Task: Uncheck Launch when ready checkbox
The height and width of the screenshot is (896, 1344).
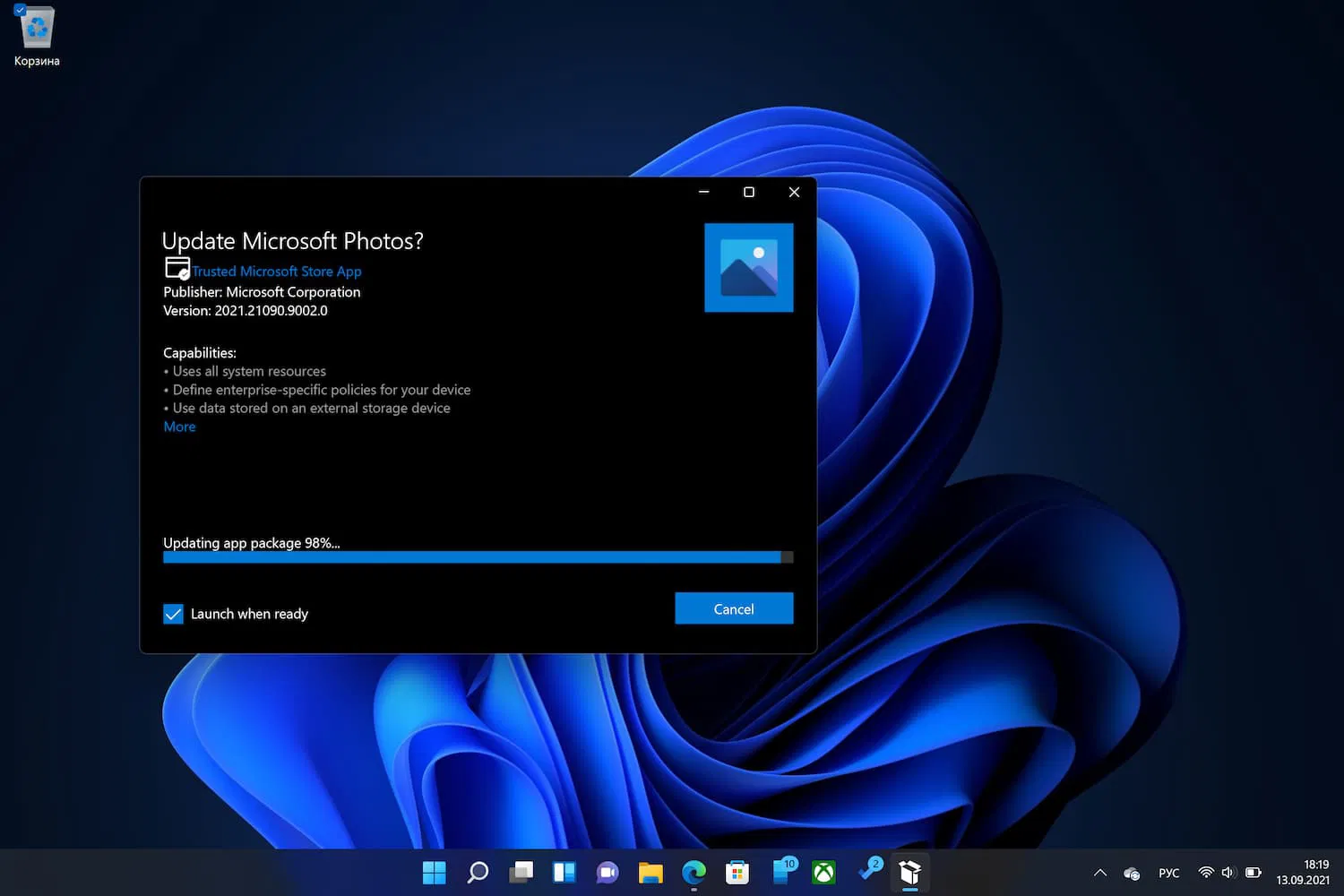Action: pos(173,614)
